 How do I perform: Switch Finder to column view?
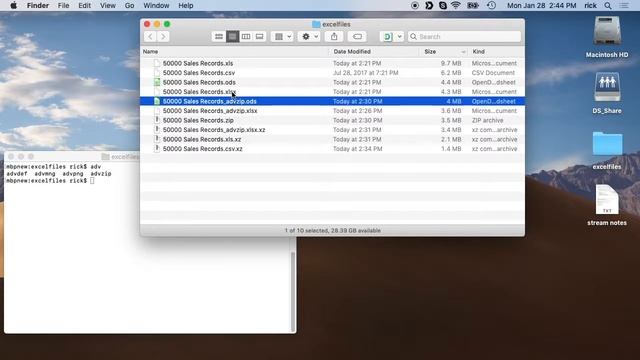click(246, 37)
